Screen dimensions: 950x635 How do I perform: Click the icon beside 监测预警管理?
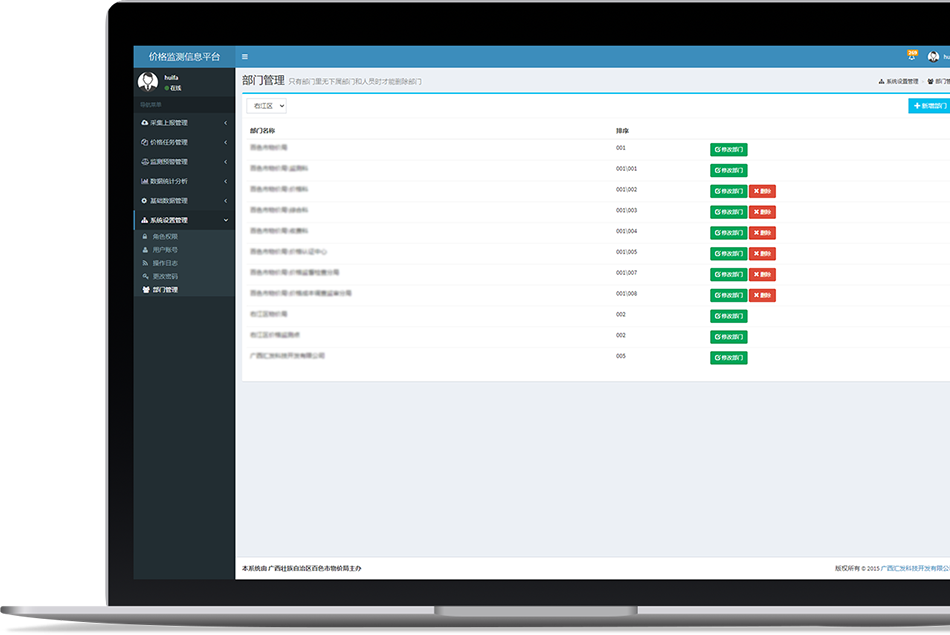(x=144, y=162)
